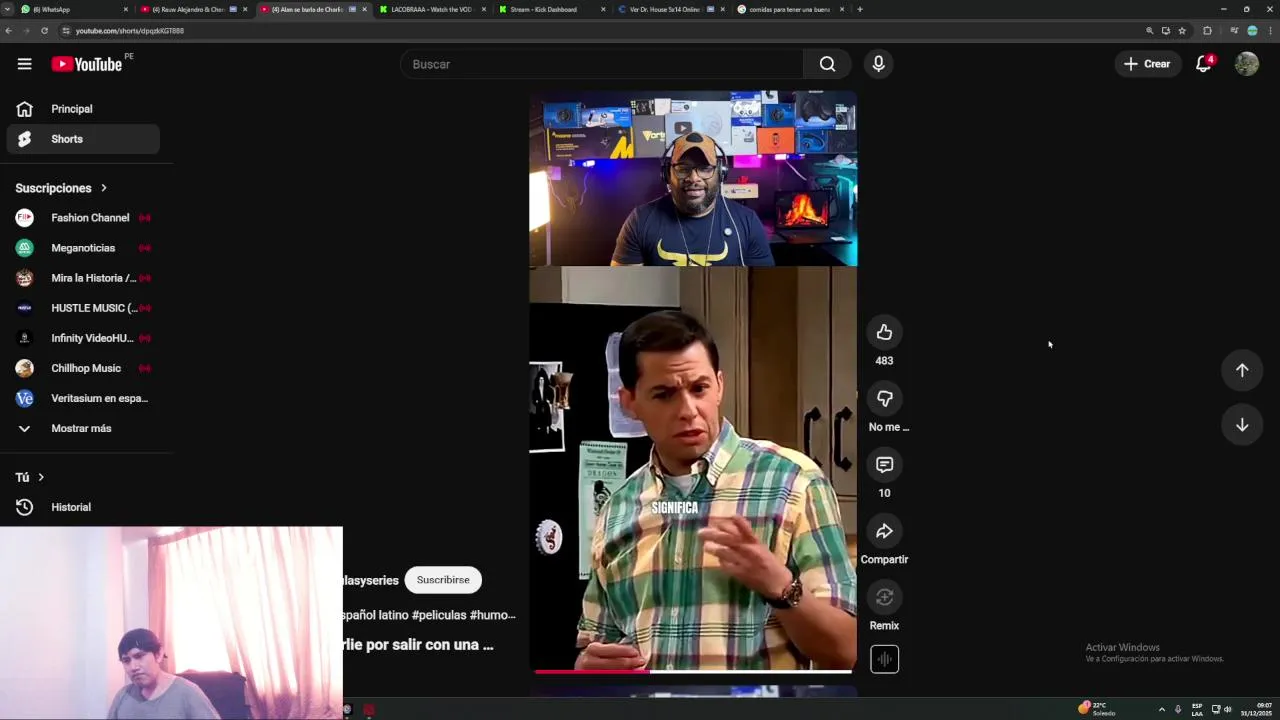This screenshot has height=720, width=1280.
Task: Open a new browser tab
Action: [860, 9]
